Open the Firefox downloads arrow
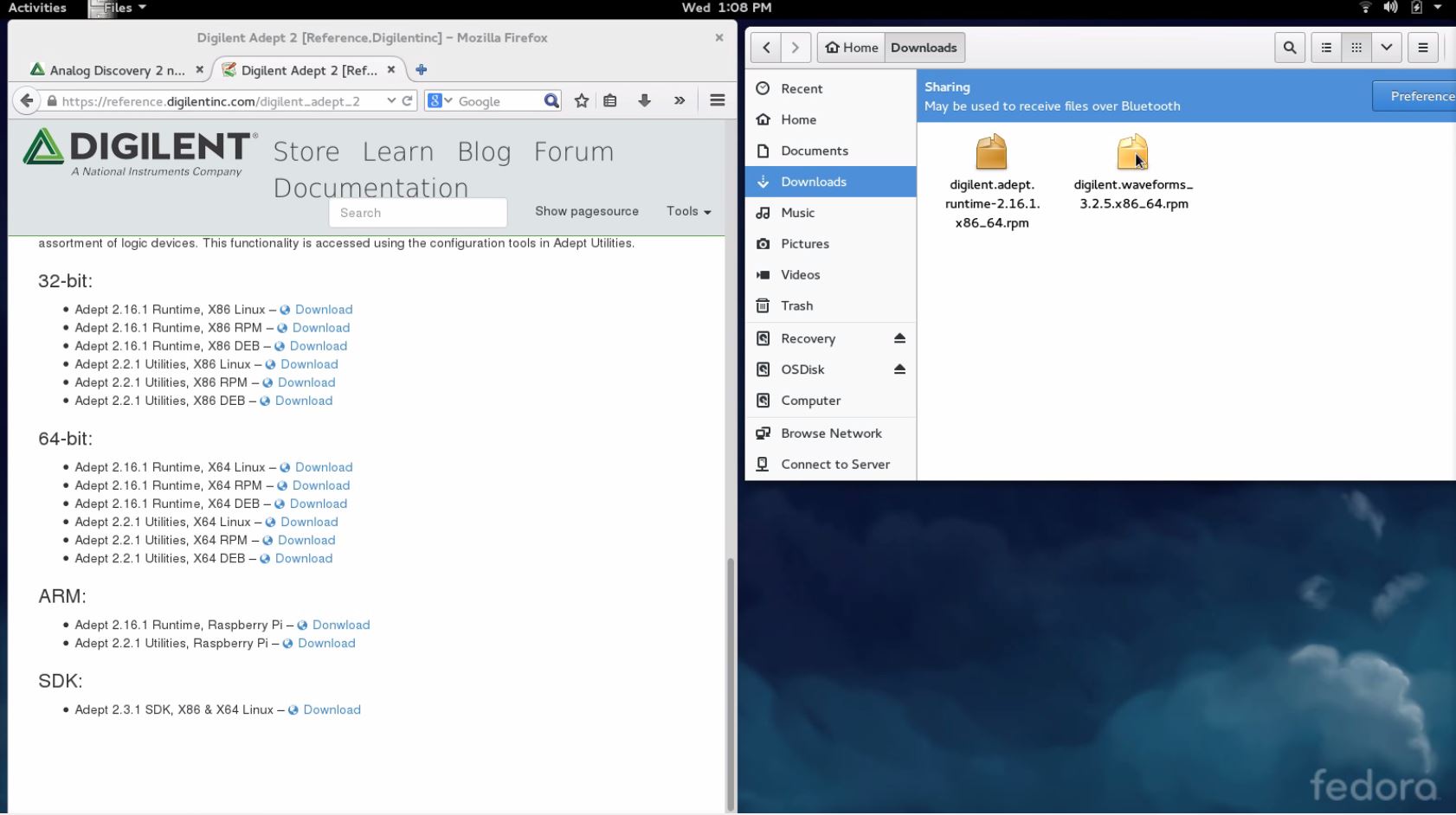This screenshot has height=815, width=1456. pos(644,100)
